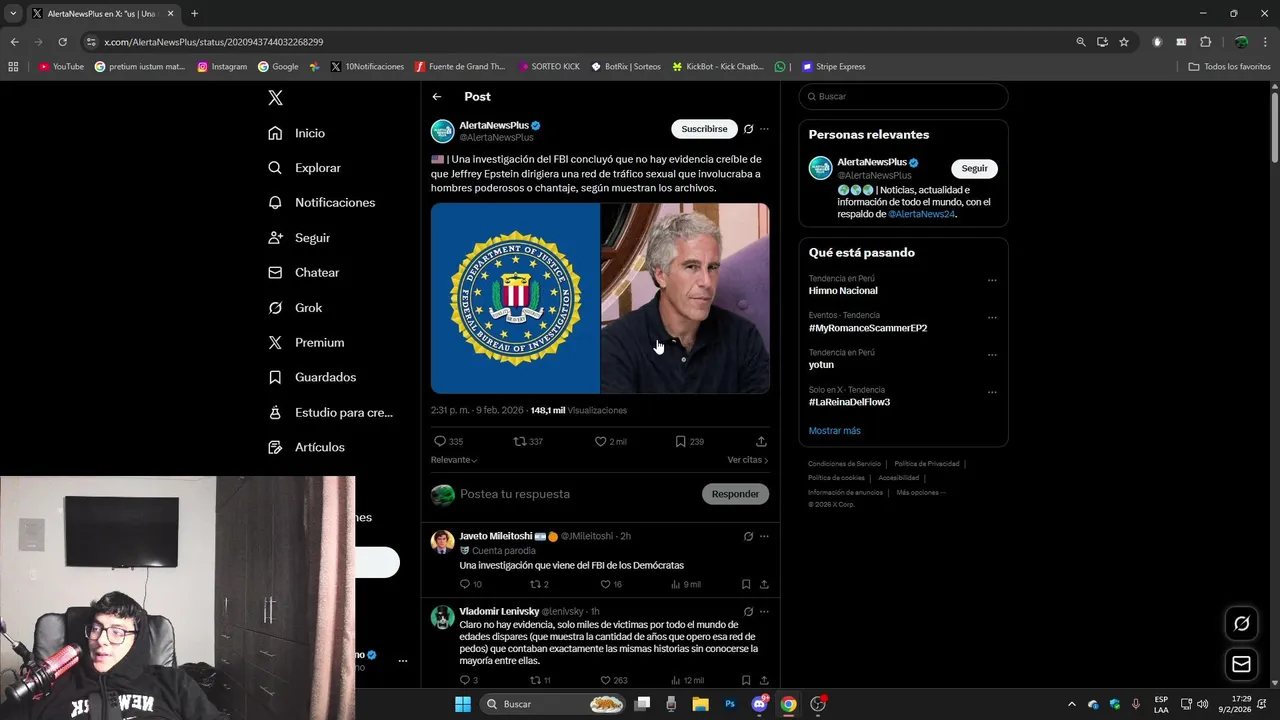The image size is (1280, 720).
Task: Reload the page in Chrome
Action: click(62, 42)
